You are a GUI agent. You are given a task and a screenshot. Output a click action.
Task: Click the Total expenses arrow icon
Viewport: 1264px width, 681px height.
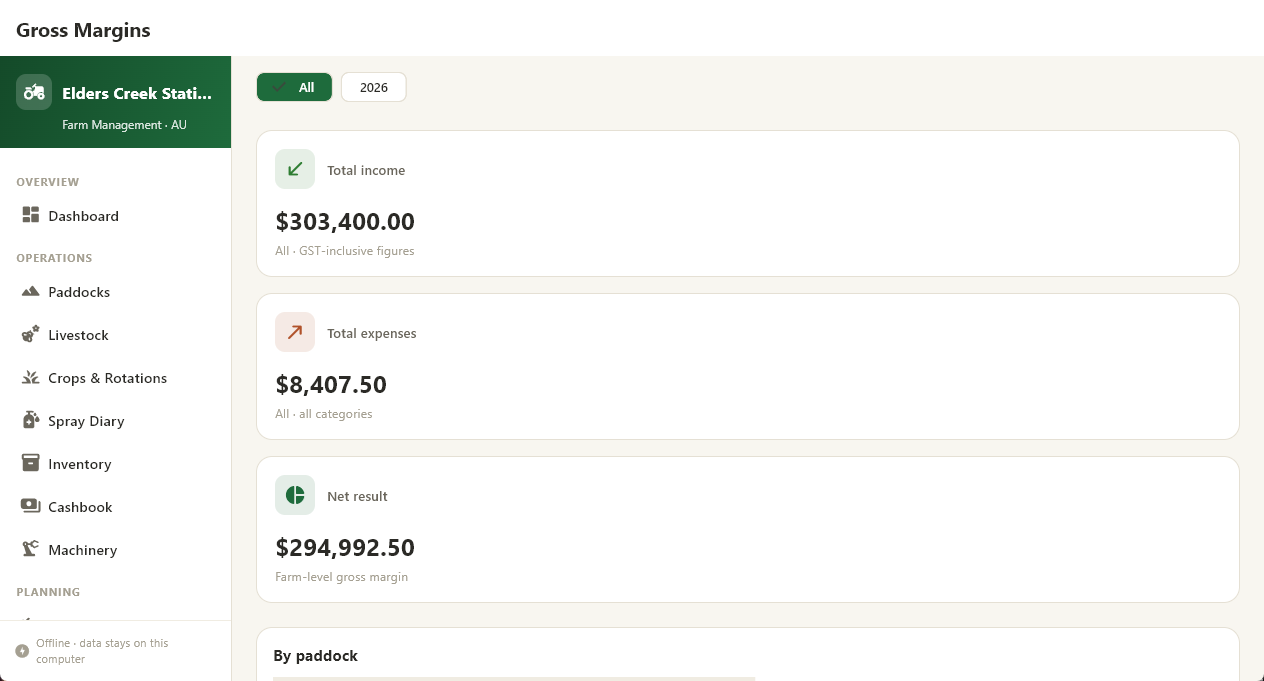point(295,332)
